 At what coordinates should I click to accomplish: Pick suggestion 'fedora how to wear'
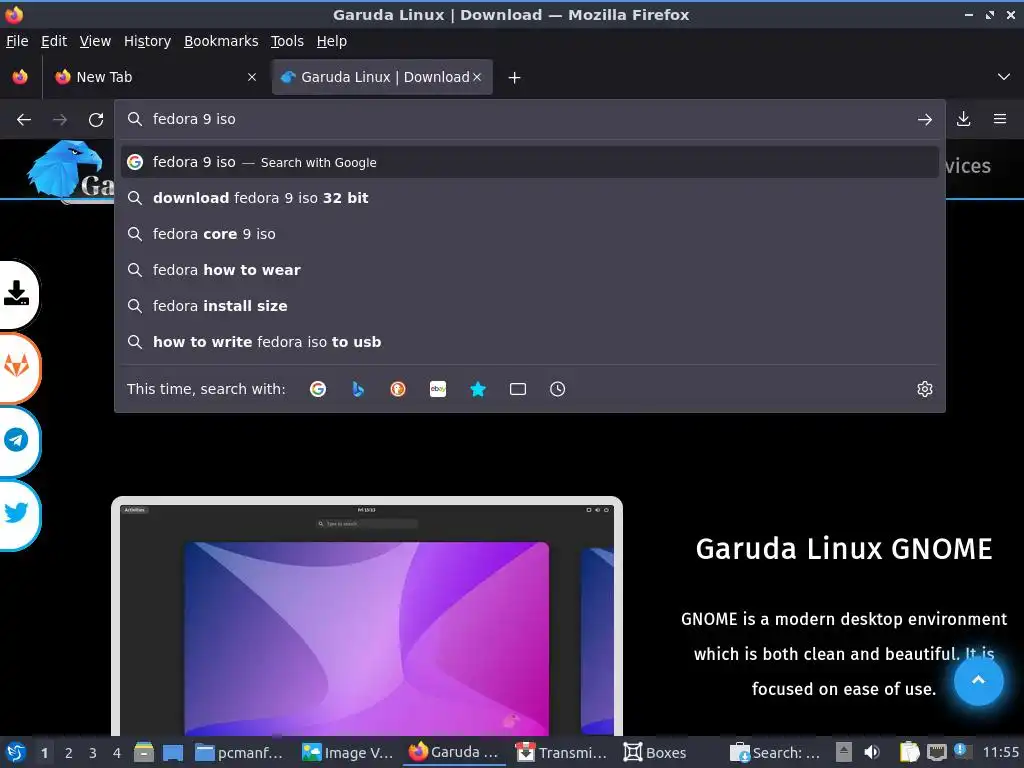pos(530,270)
